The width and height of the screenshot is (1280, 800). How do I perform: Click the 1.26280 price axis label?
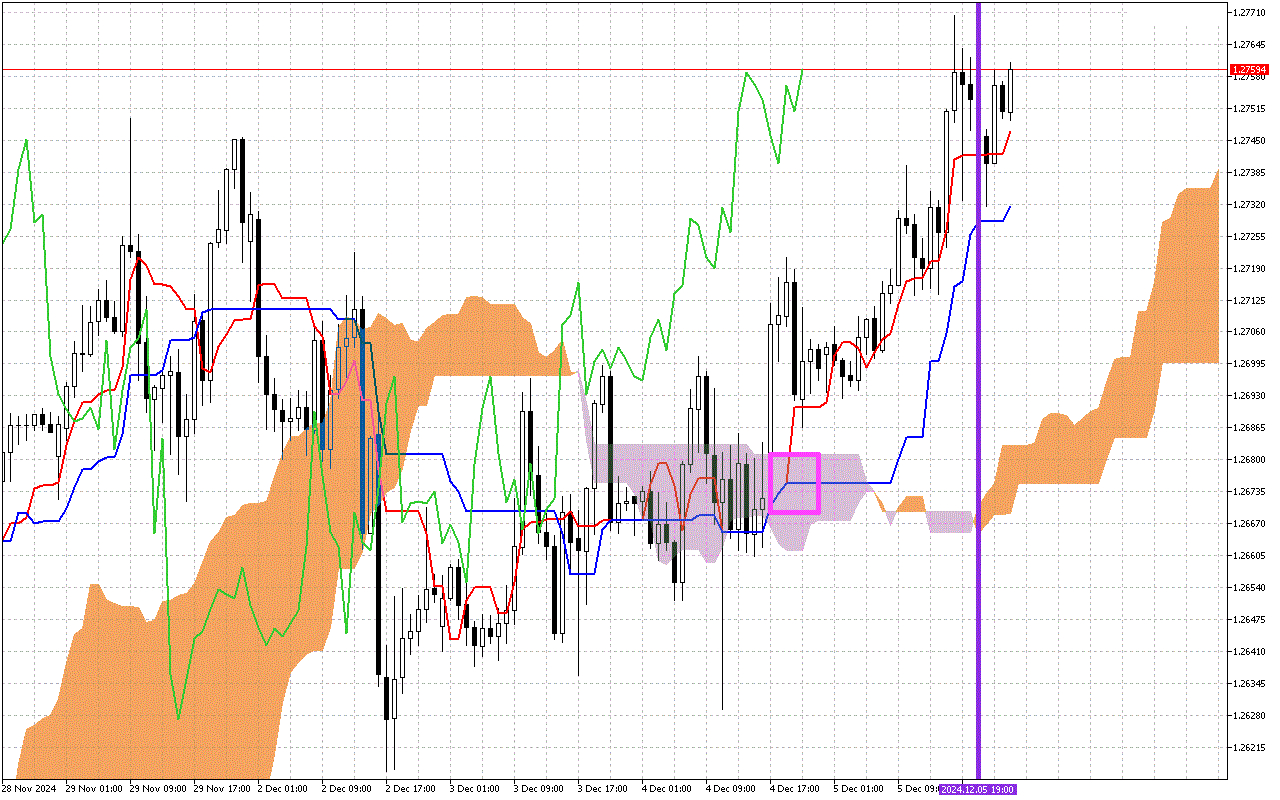(x=1249, y=716)
